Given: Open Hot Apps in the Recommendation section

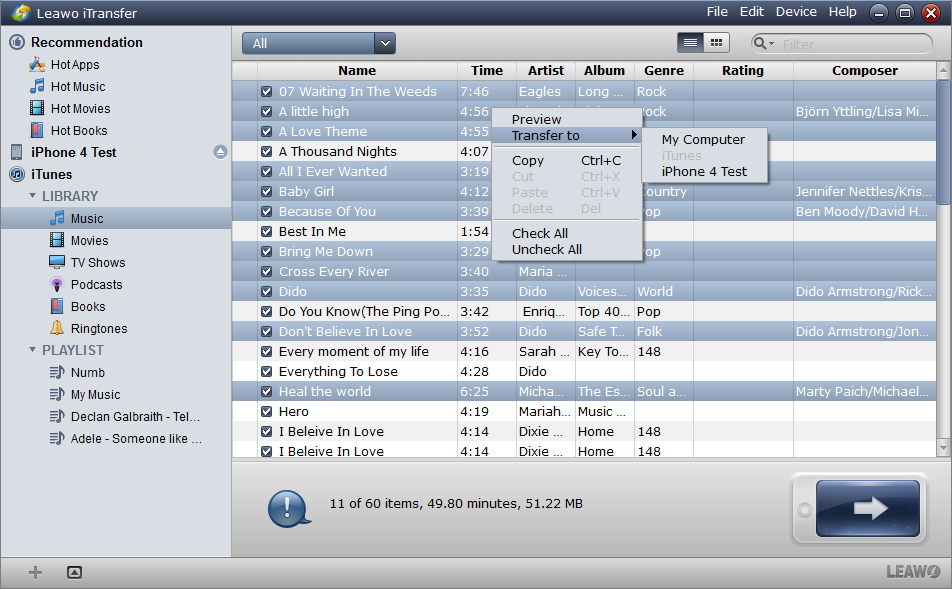Looking at the screenshot, I should pyautogui.click(x=74, y=64).
